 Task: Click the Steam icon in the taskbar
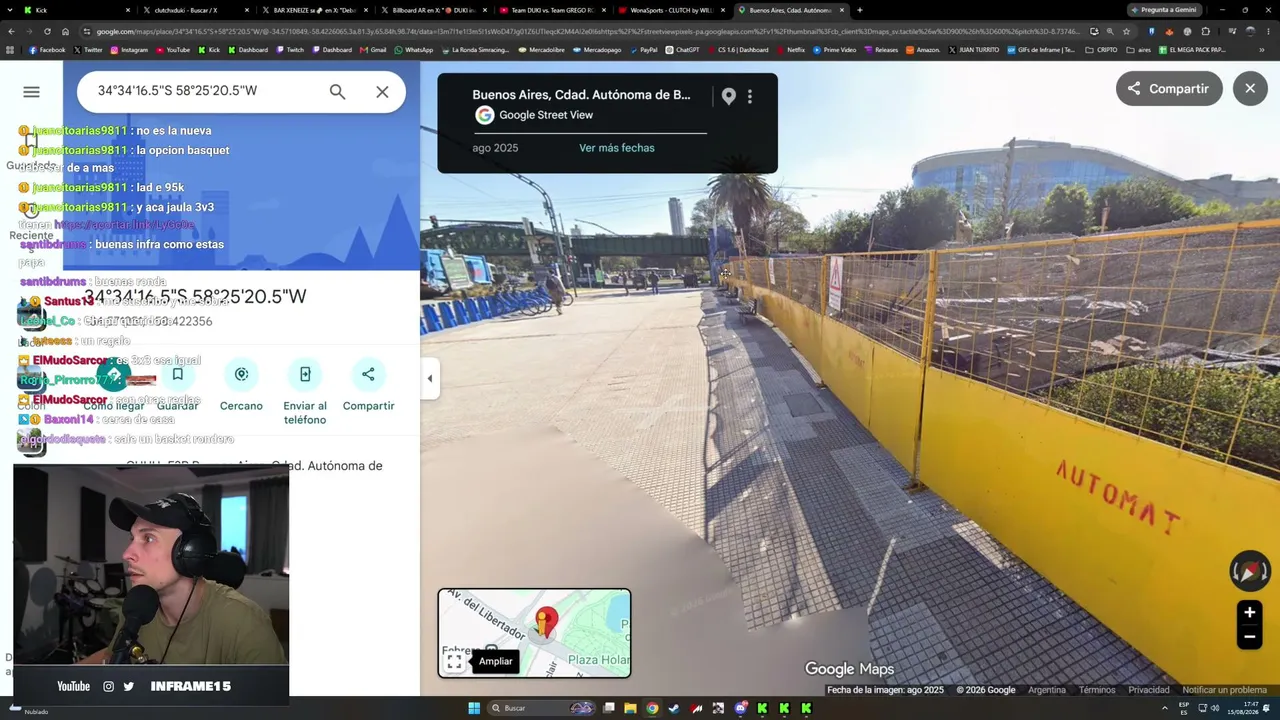point(674,708)
